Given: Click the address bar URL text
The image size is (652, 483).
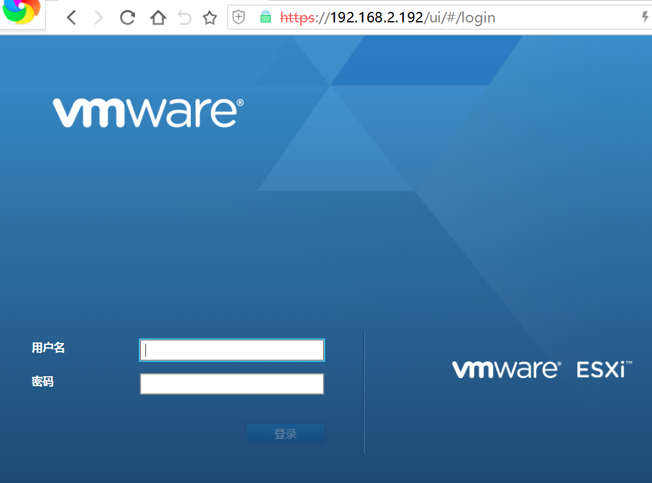Looking at the screenshot, I should (388, 17).
